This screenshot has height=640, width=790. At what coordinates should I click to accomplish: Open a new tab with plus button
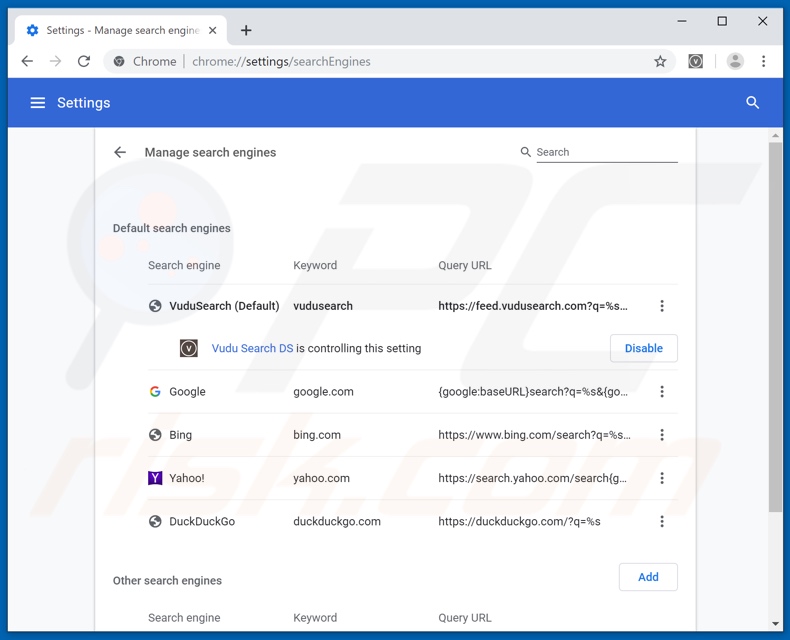(246, 30)
